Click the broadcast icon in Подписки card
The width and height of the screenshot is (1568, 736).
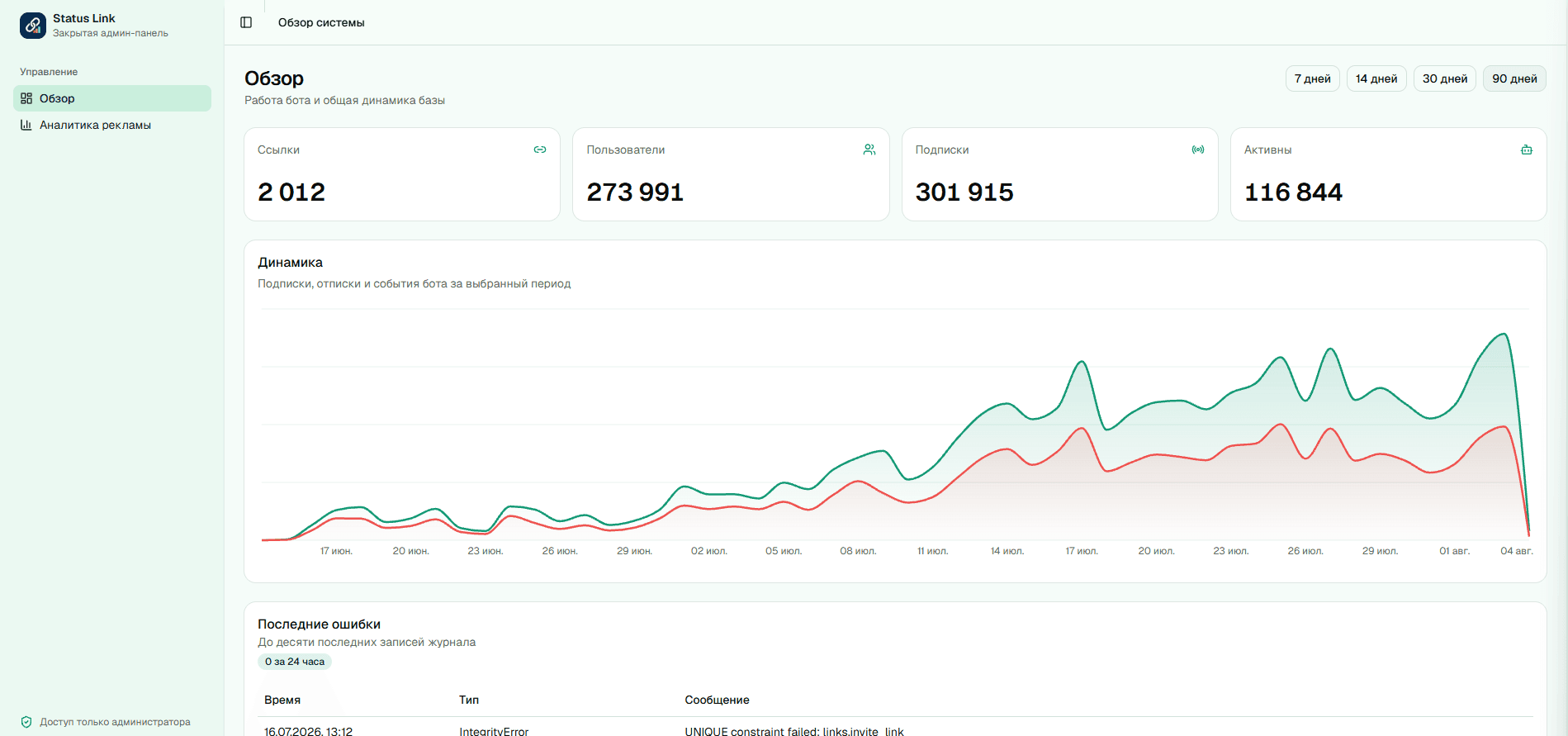click(1198, 150)
